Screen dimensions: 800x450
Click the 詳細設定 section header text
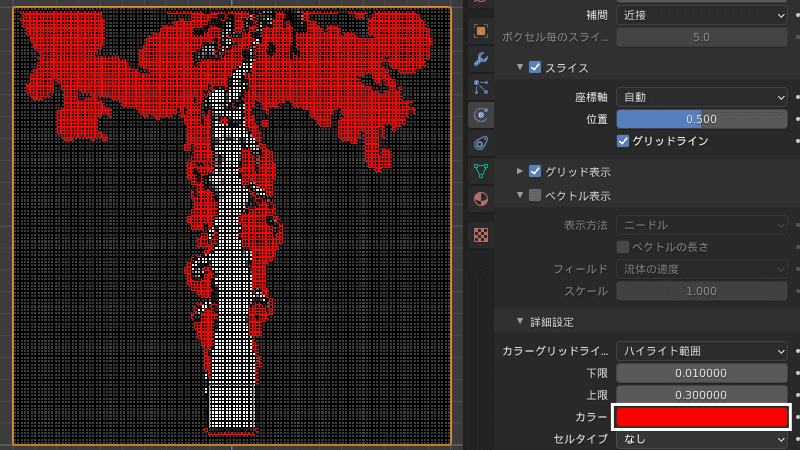click(x=552, y=322)
